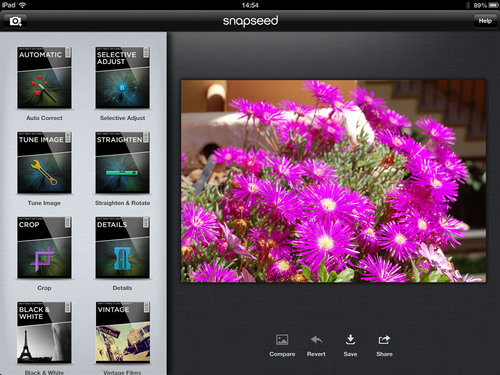Click the Revert label text
500x375 pixels.
pos(316,354)
